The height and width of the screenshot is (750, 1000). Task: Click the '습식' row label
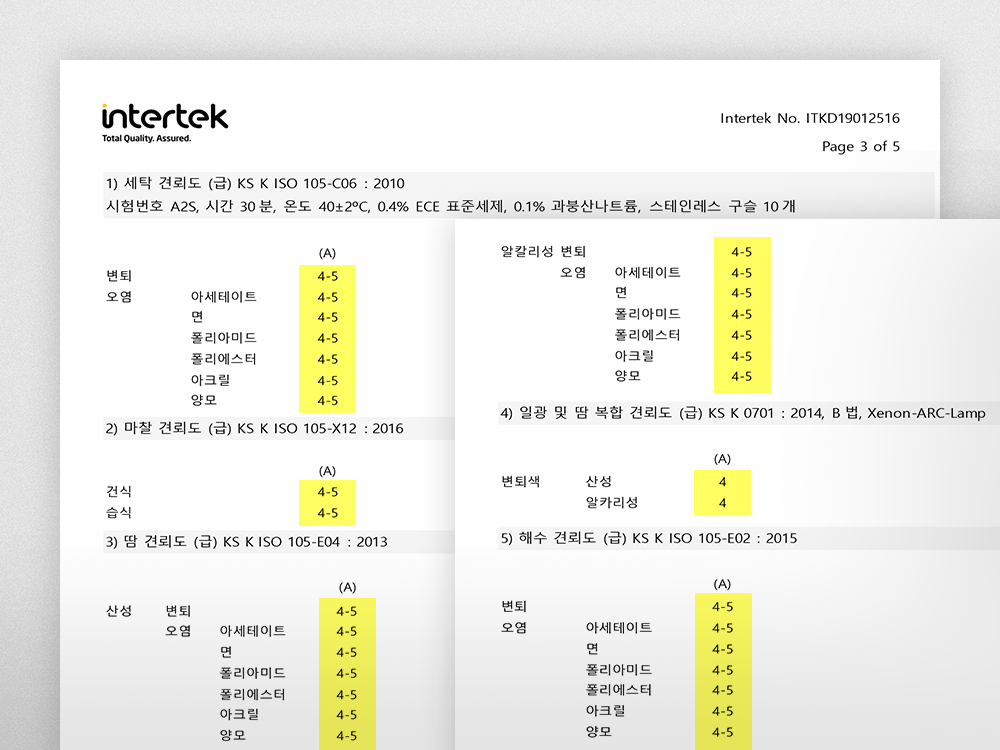pyautogui.click(x=119, y=512)
